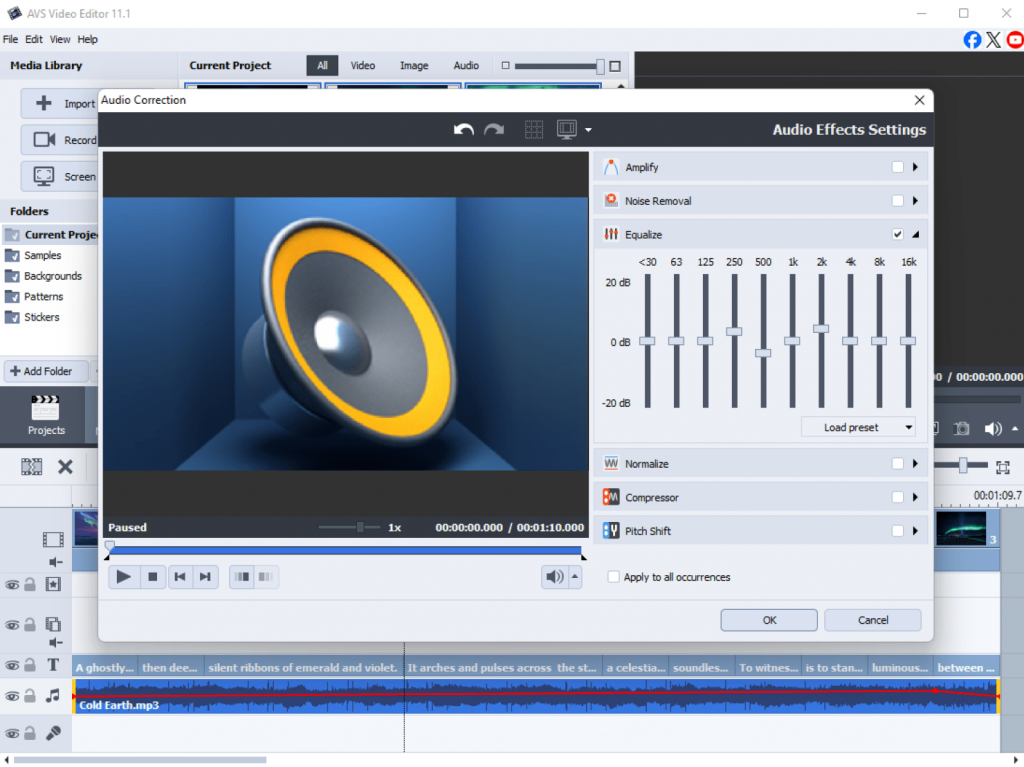The width and height of the screenshot is (1024, 767).
Task: Open the preview display mode icon
Action: click(x=567, y=130)
